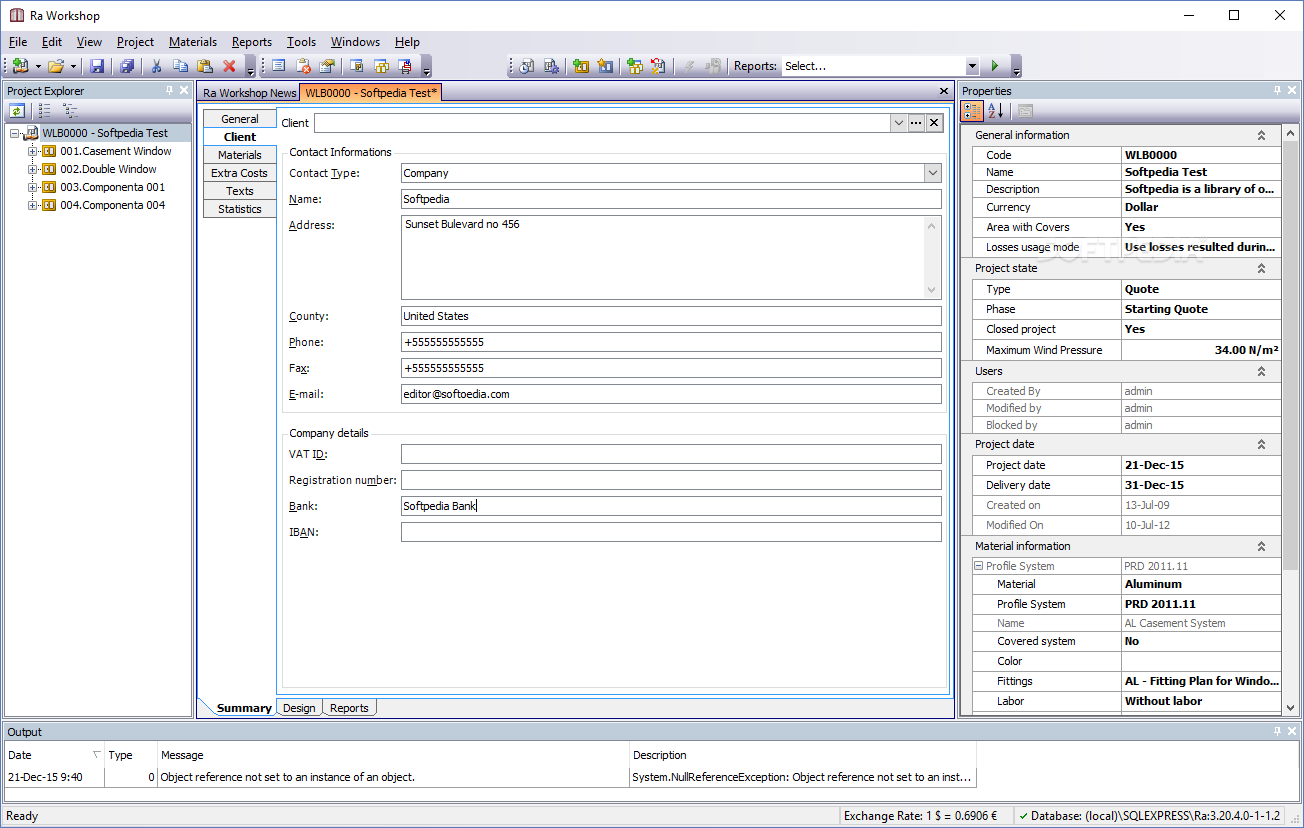The image size is (1304, 828).
Task: Click the Open folder toolbar icon
Action: pyautogui.click(x=56, y=66)
